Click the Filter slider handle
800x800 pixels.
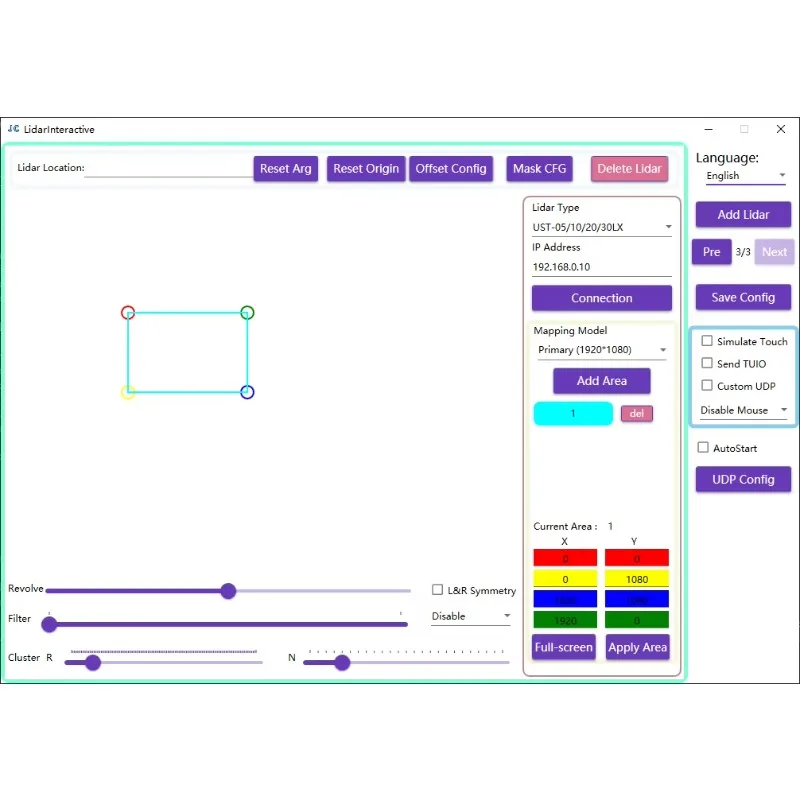click(x=49, y=624)
